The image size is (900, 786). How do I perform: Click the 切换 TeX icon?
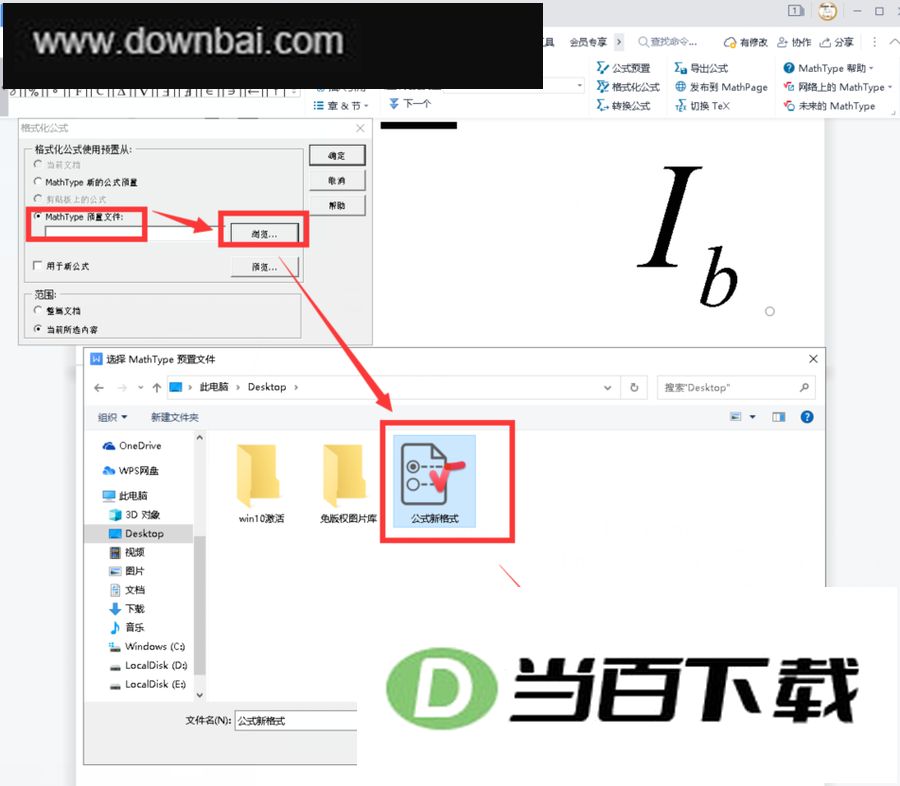pos(680,106)
